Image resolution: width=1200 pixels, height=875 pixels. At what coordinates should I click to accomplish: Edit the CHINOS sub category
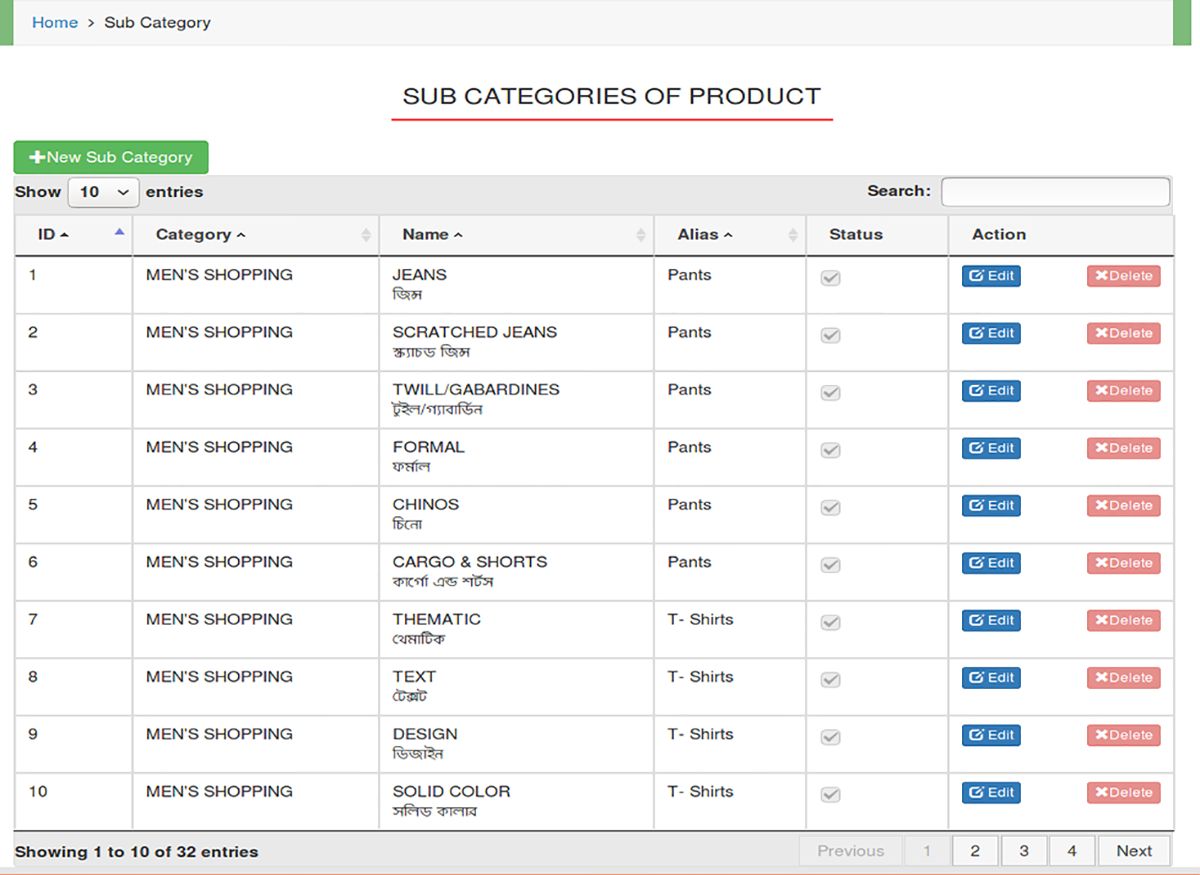[x=991, y=506]
